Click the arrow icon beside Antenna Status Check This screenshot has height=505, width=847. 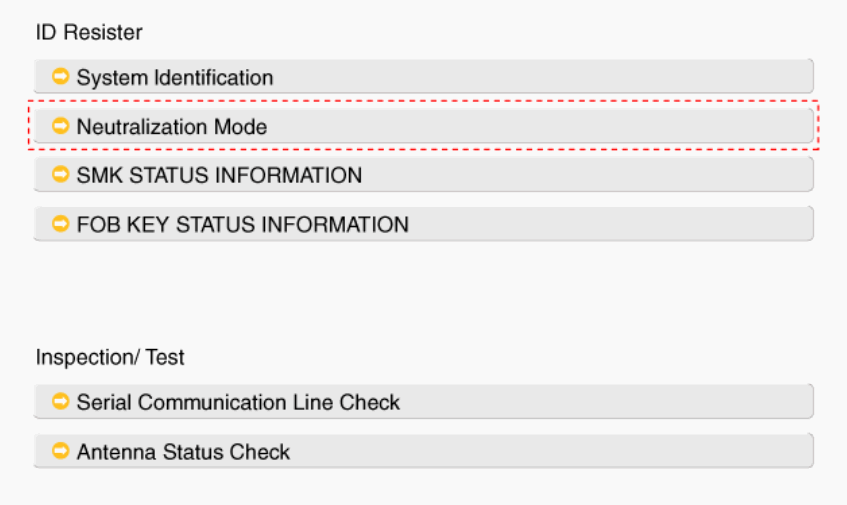pyautogui.click(x=61, y=450)
